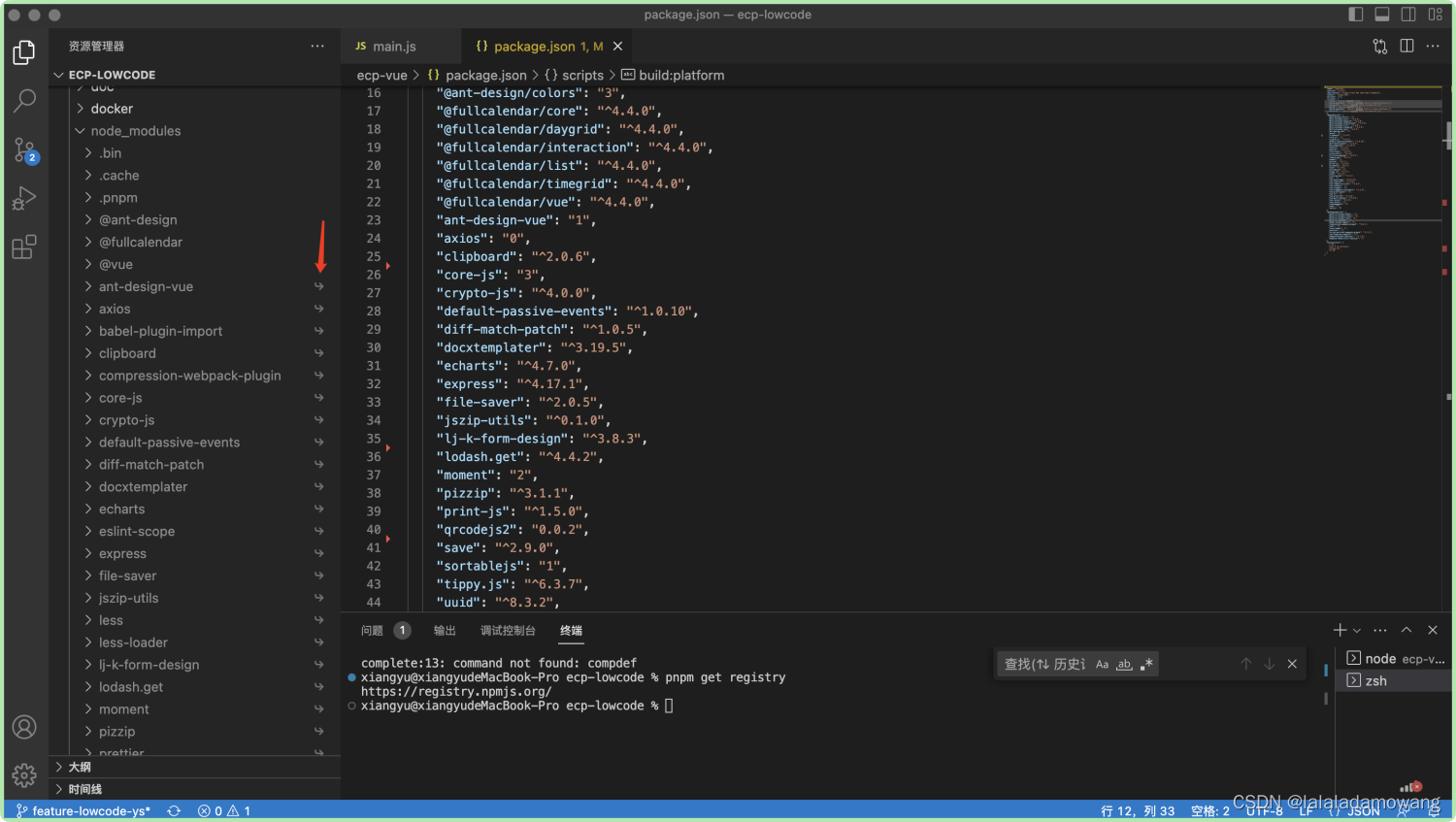The width and height of the screenshot is (1456, 822).
Task: Expand the 大纲 outline section
Action: tap(194, 767)
